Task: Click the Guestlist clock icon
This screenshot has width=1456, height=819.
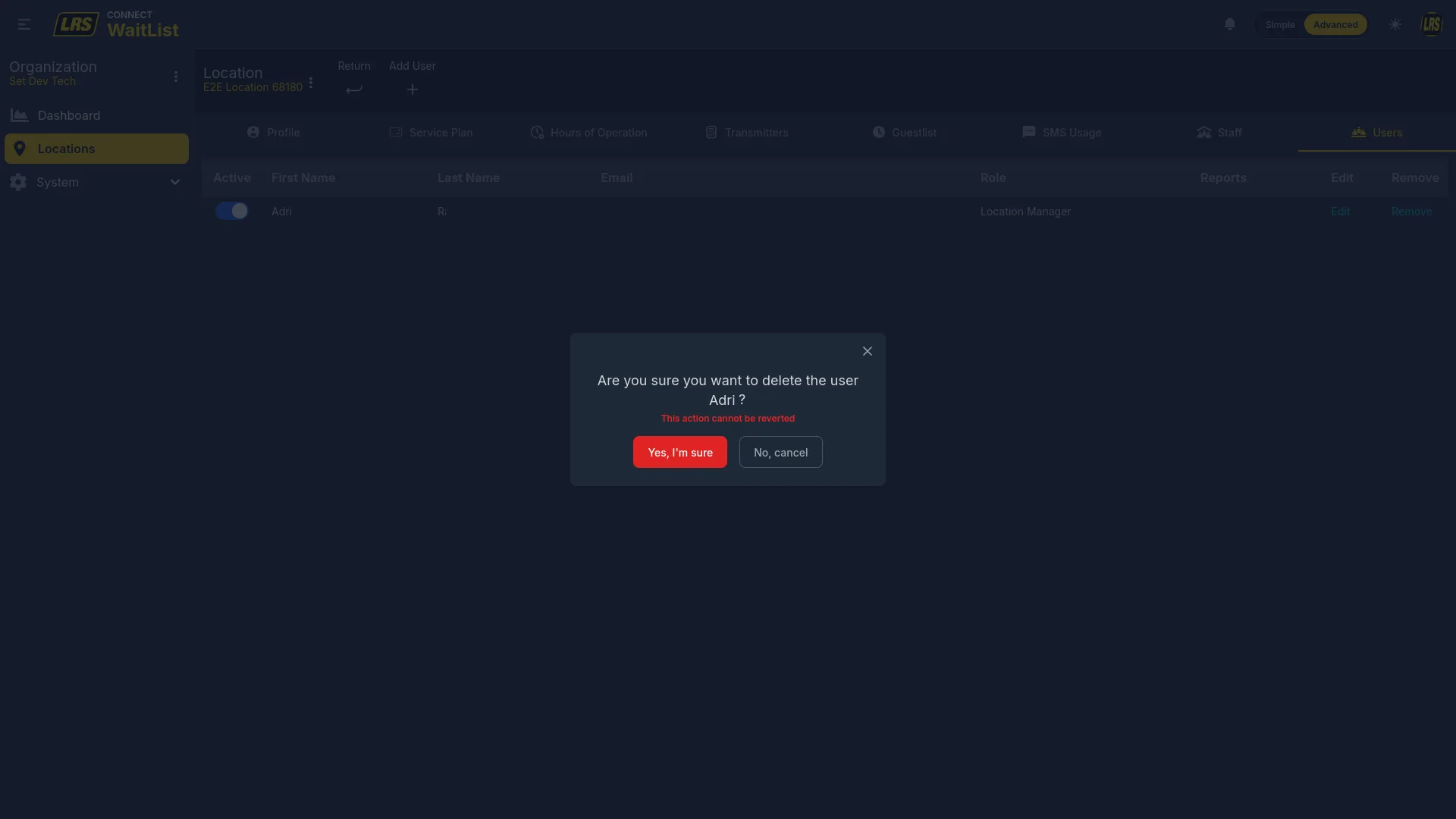Action: (878, 132)
